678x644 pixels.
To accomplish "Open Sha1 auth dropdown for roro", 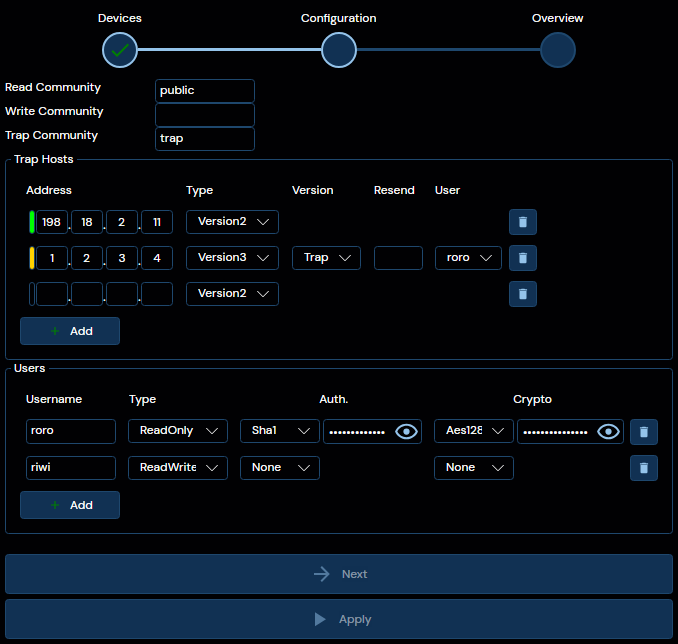I will click(x=280, y=431).
